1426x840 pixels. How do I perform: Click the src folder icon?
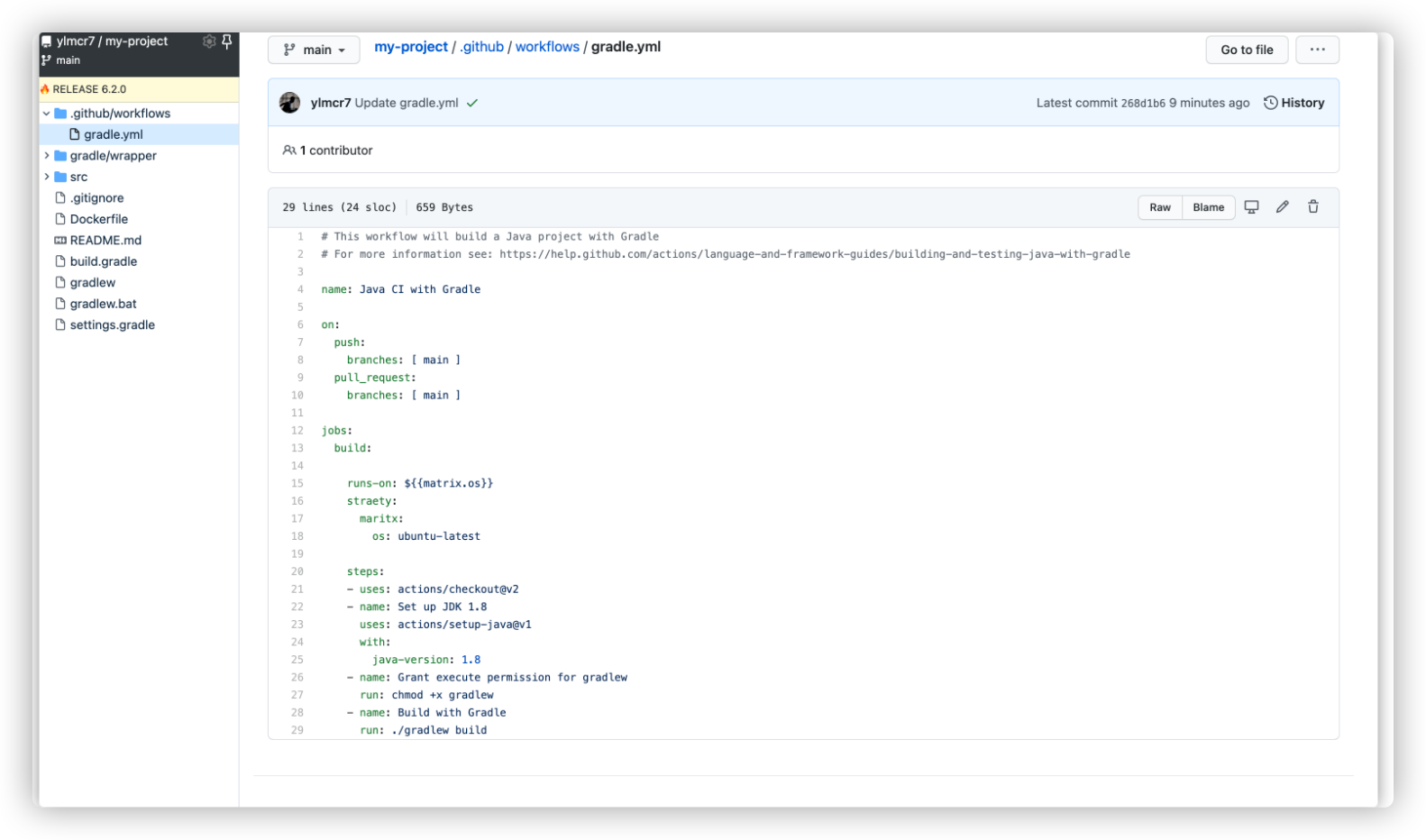pos(60,177)
